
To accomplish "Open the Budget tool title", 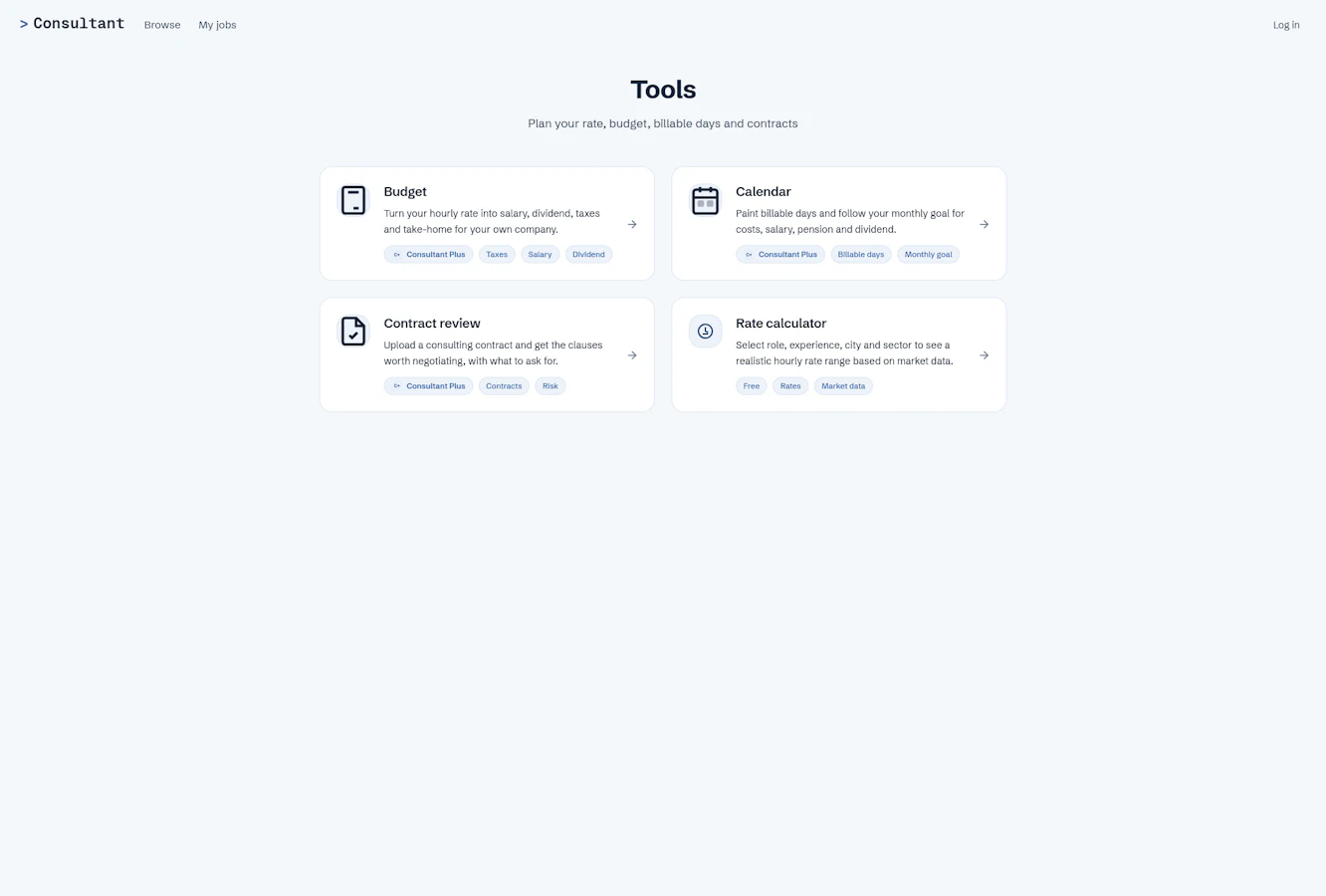I will pos(405,191).
